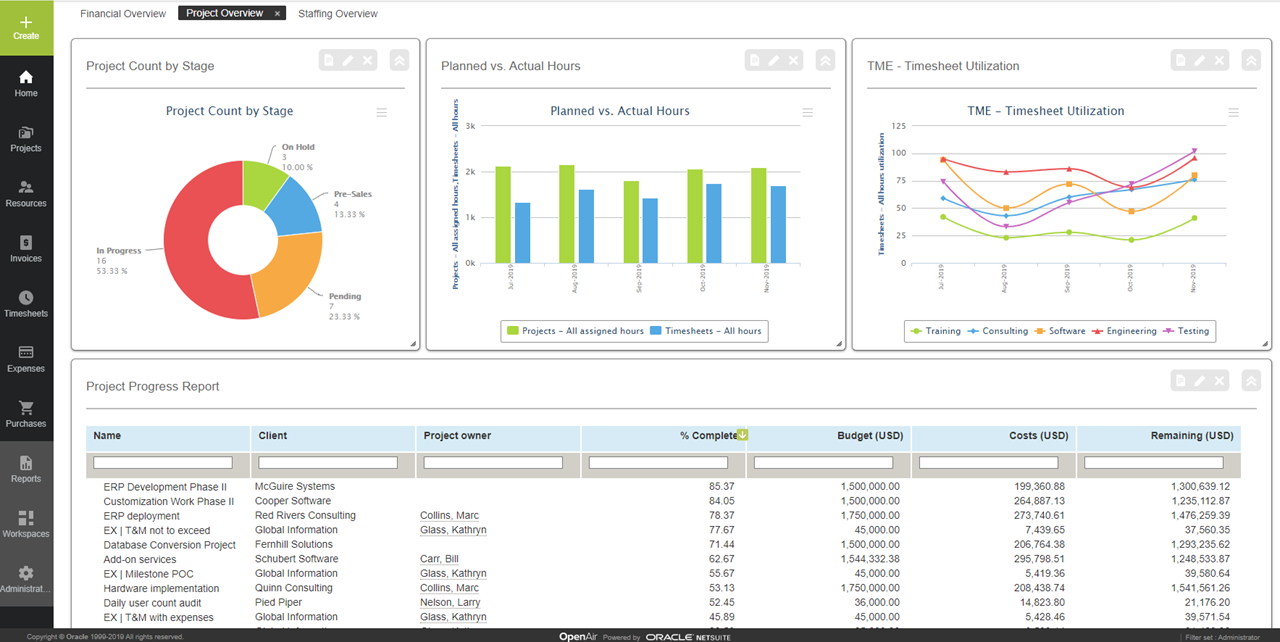Edit Planned vs. Actual Hours widget
1280x642 pixels.
tap(774, 61)
